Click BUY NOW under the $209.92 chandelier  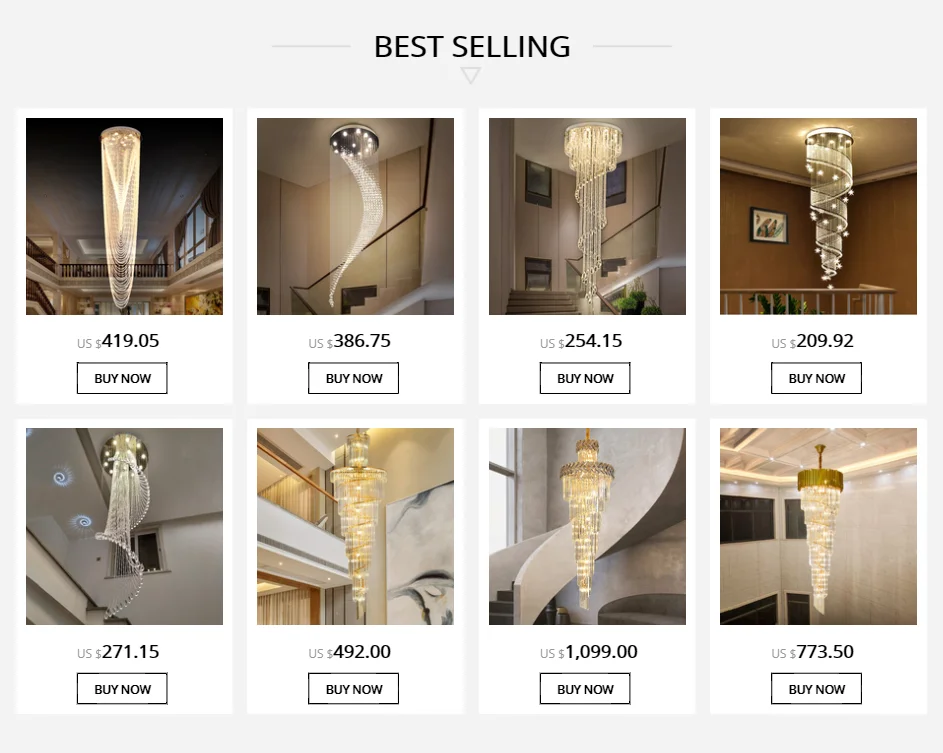(x=817, y=378)
